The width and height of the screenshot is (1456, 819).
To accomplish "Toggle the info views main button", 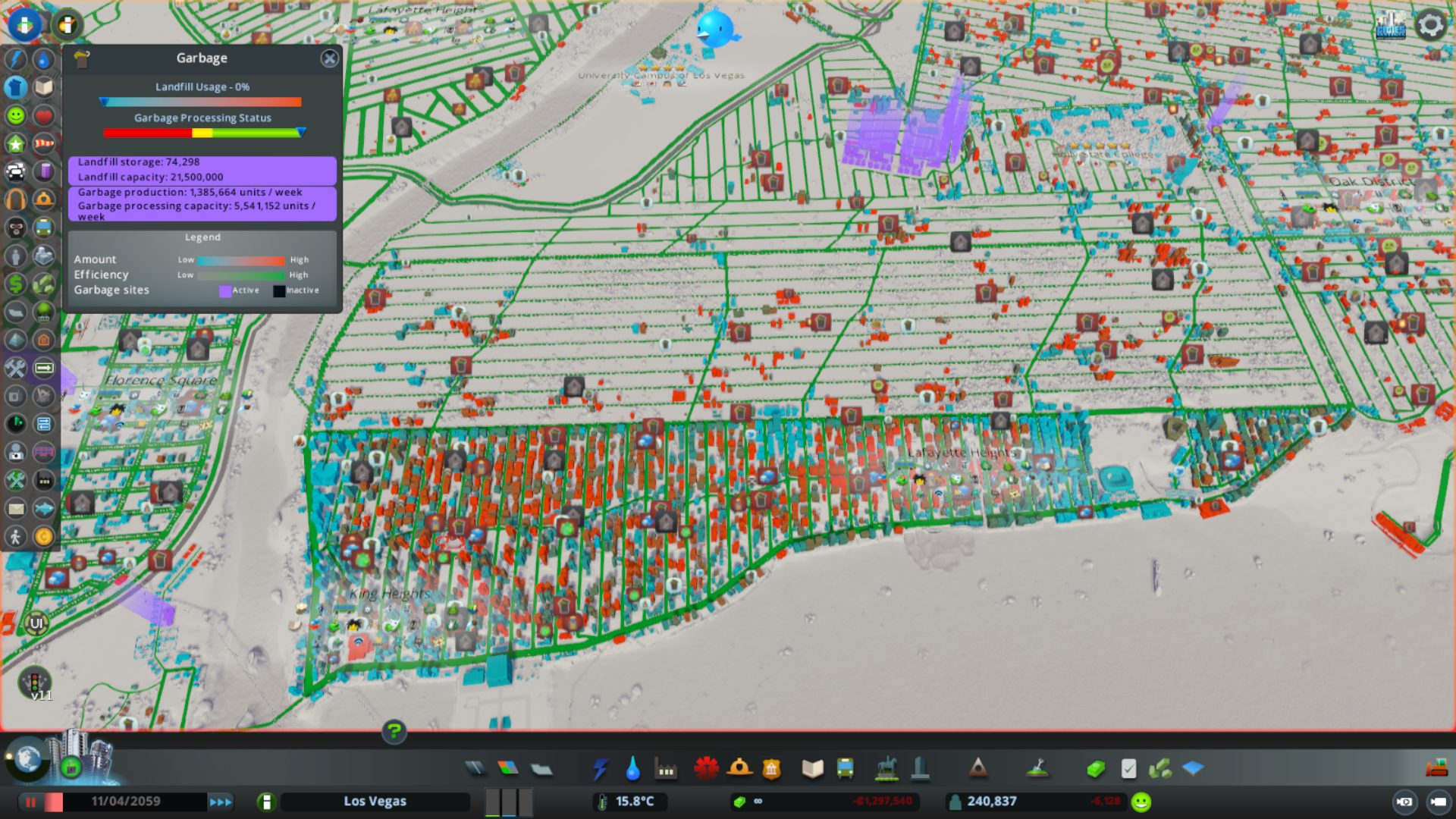I will [25, 25].
